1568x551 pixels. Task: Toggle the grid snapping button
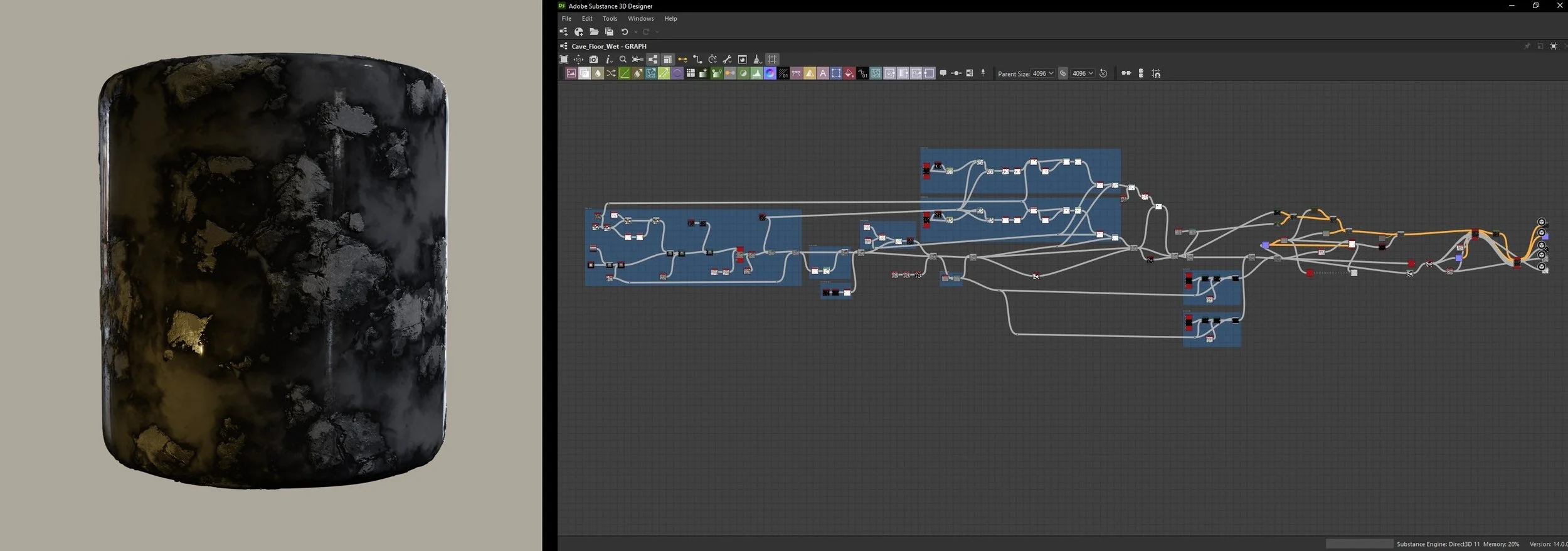772,60
